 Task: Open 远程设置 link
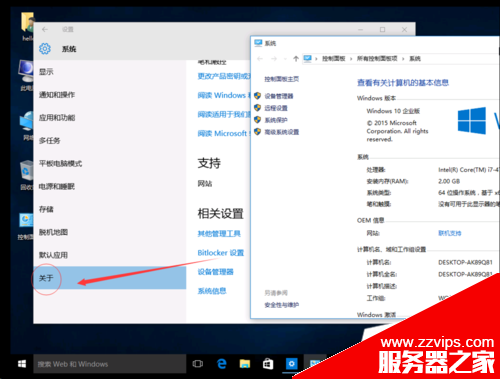(276, 108)
